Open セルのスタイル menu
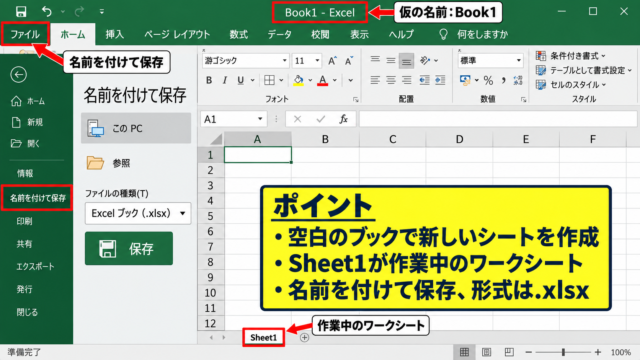 (571, 85)
